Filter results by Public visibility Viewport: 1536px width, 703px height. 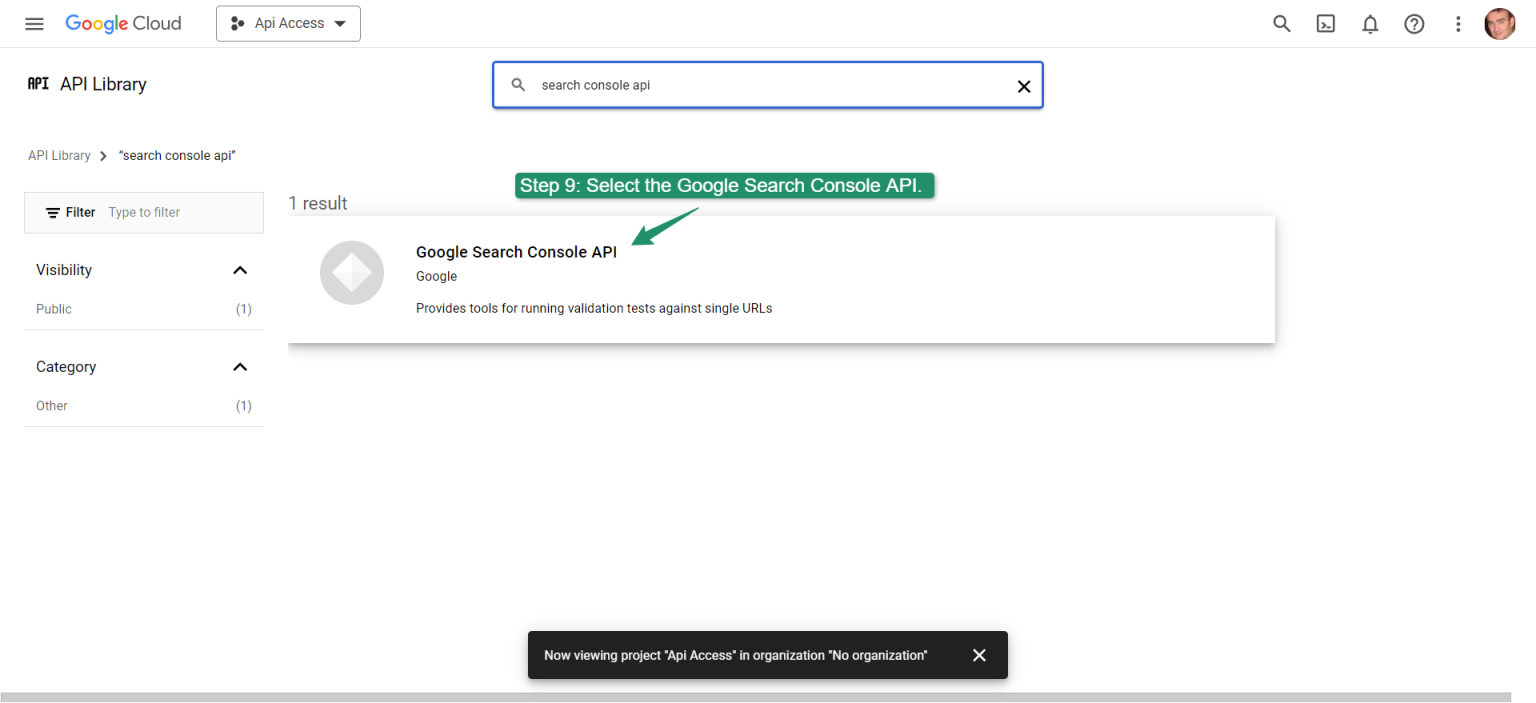[x=53, y=309]
